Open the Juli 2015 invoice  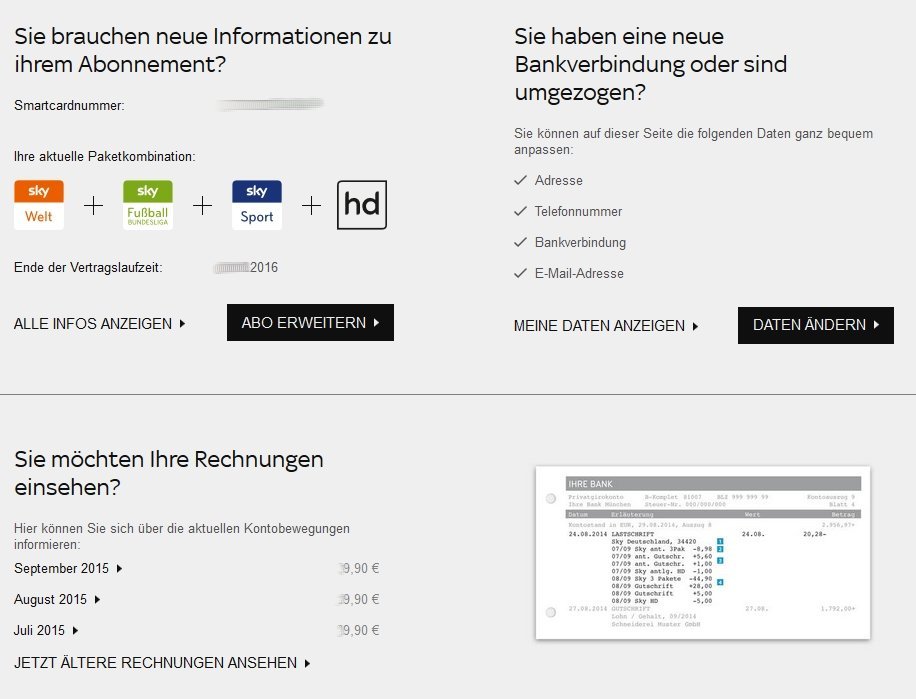(x=46, y=630)
